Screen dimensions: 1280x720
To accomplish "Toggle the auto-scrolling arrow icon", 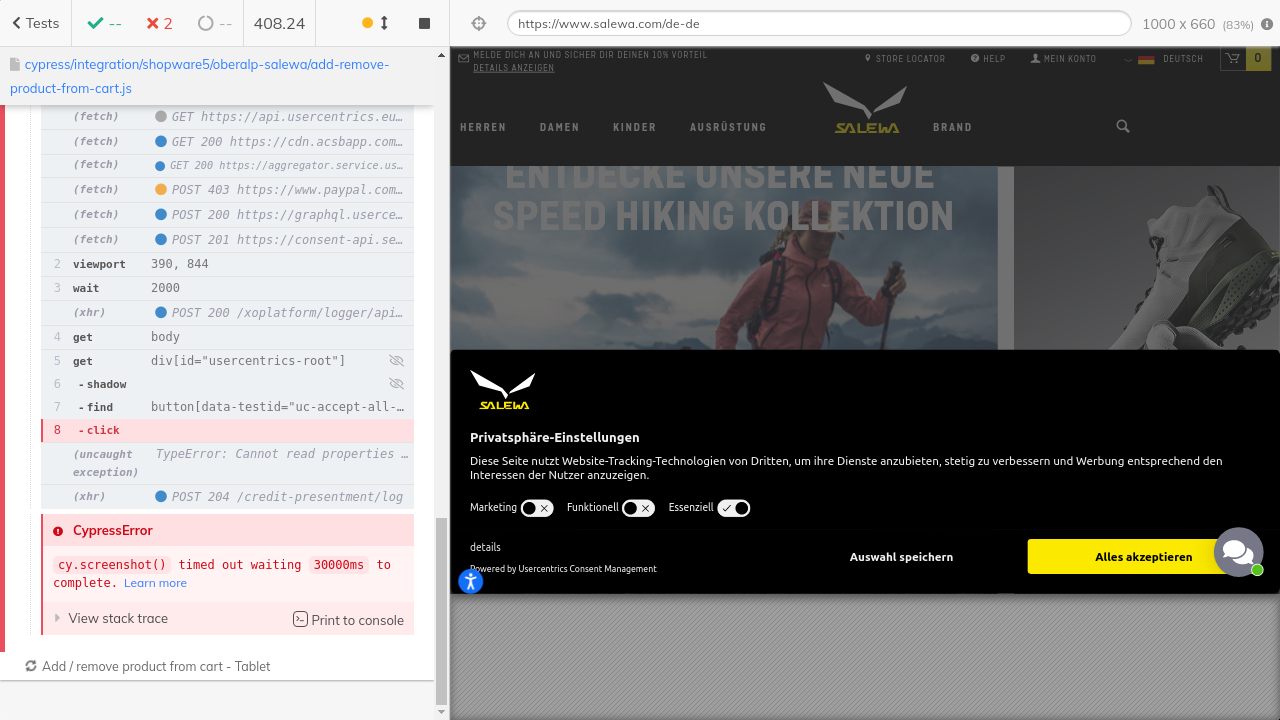I will pos(384,23).
